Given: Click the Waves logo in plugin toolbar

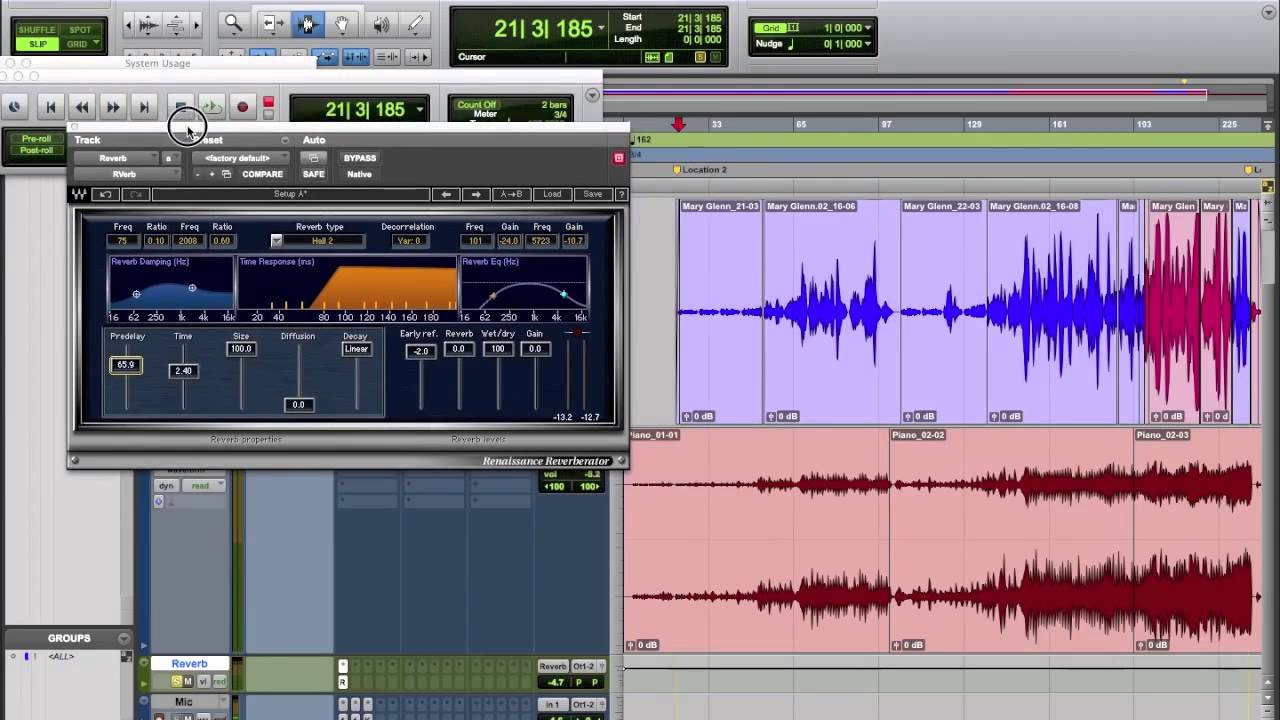Looking at the screenshot, I should 80,194.
